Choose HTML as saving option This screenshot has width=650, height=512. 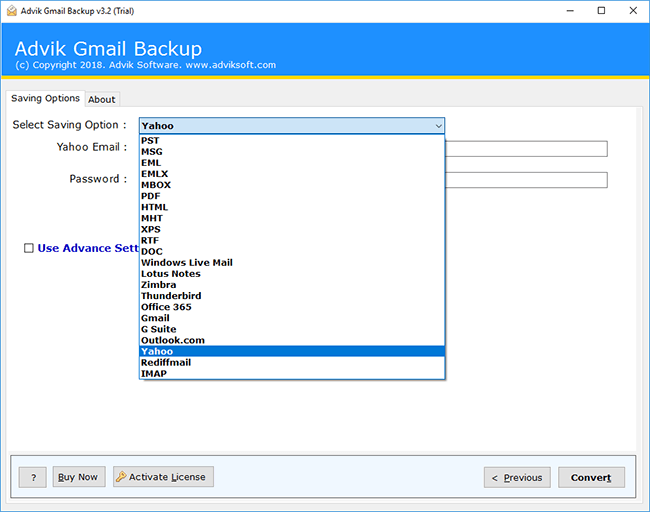coord(292,207)
